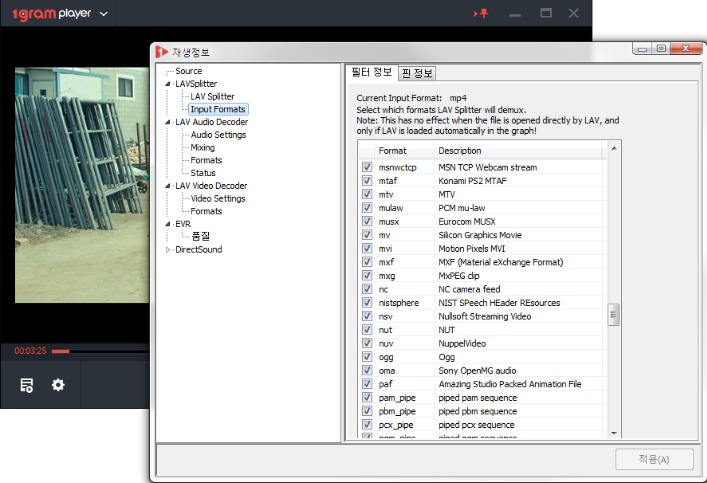Disable the musx format checkbox
The height and width of the screenshot is (483, 707).
(367, 221)
